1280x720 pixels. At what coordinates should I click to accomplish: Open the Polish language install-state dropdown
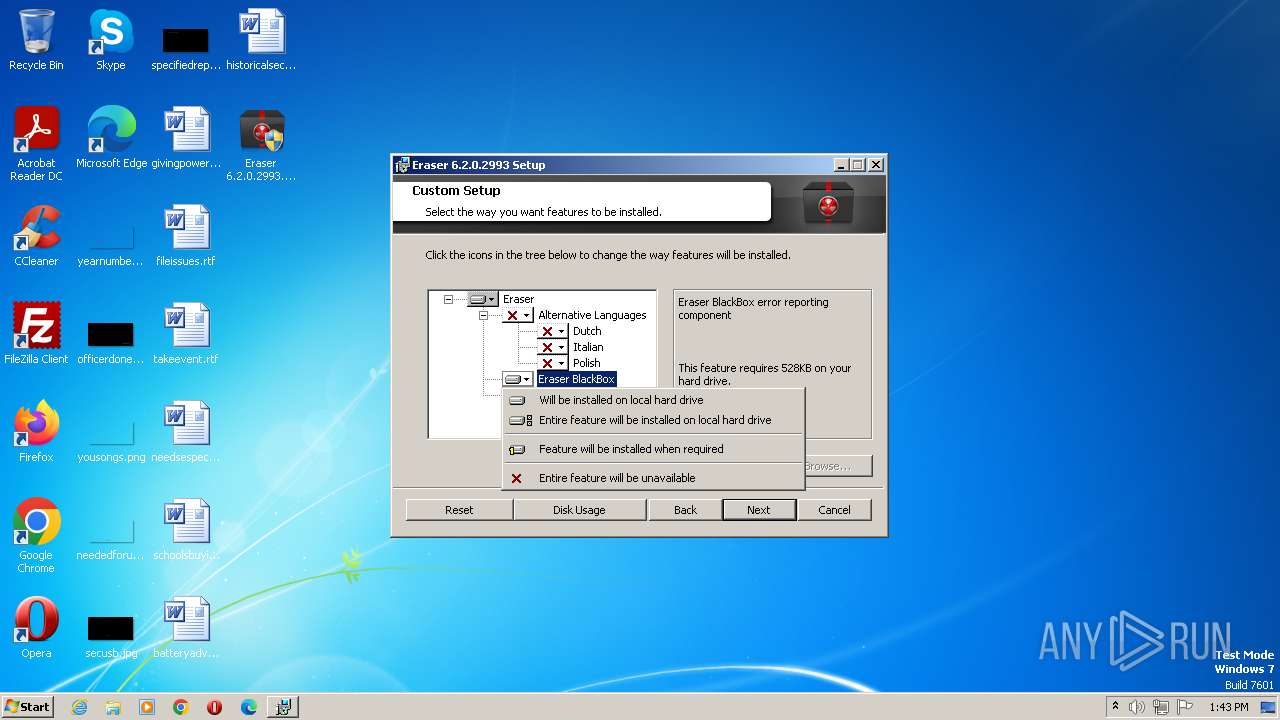(552, 363)
